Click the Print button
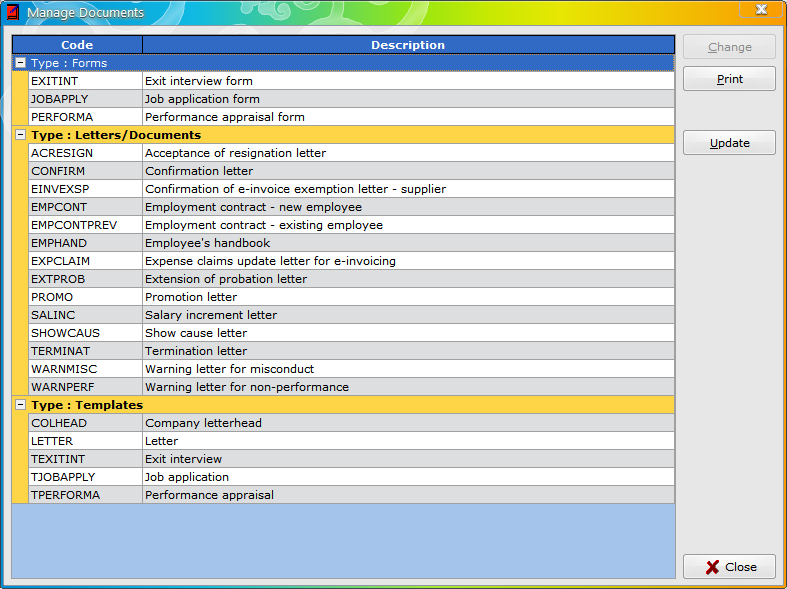The height and width of the screenshot is (589, 787). coord(729,79)
